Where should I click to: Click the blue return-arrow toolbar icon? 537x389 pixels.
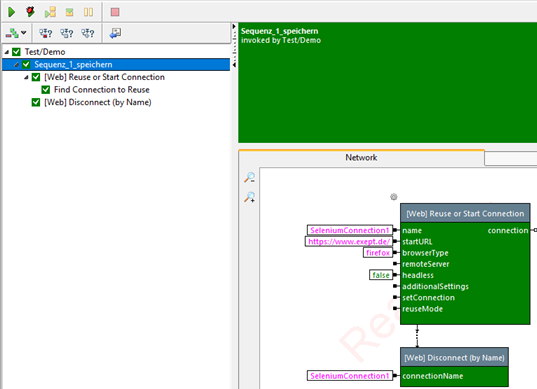[115, 33]
